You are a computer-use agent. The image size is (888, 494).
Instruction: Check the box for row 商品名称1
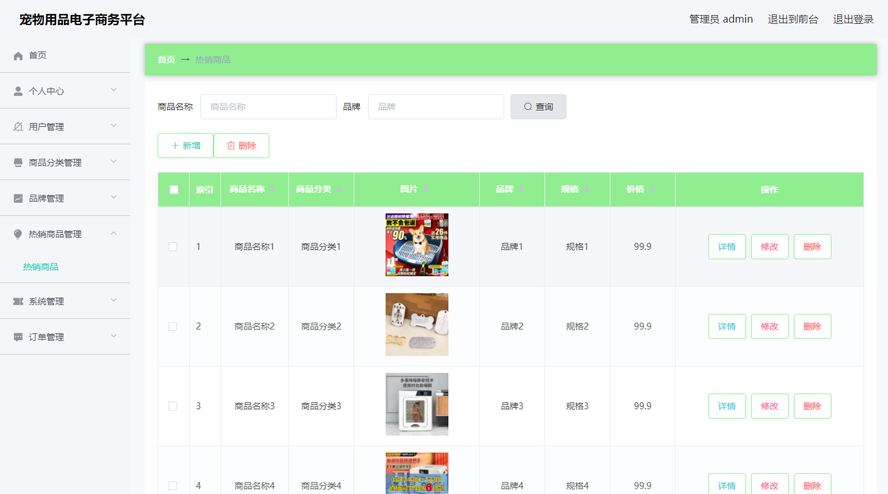[x=173, y=247]
